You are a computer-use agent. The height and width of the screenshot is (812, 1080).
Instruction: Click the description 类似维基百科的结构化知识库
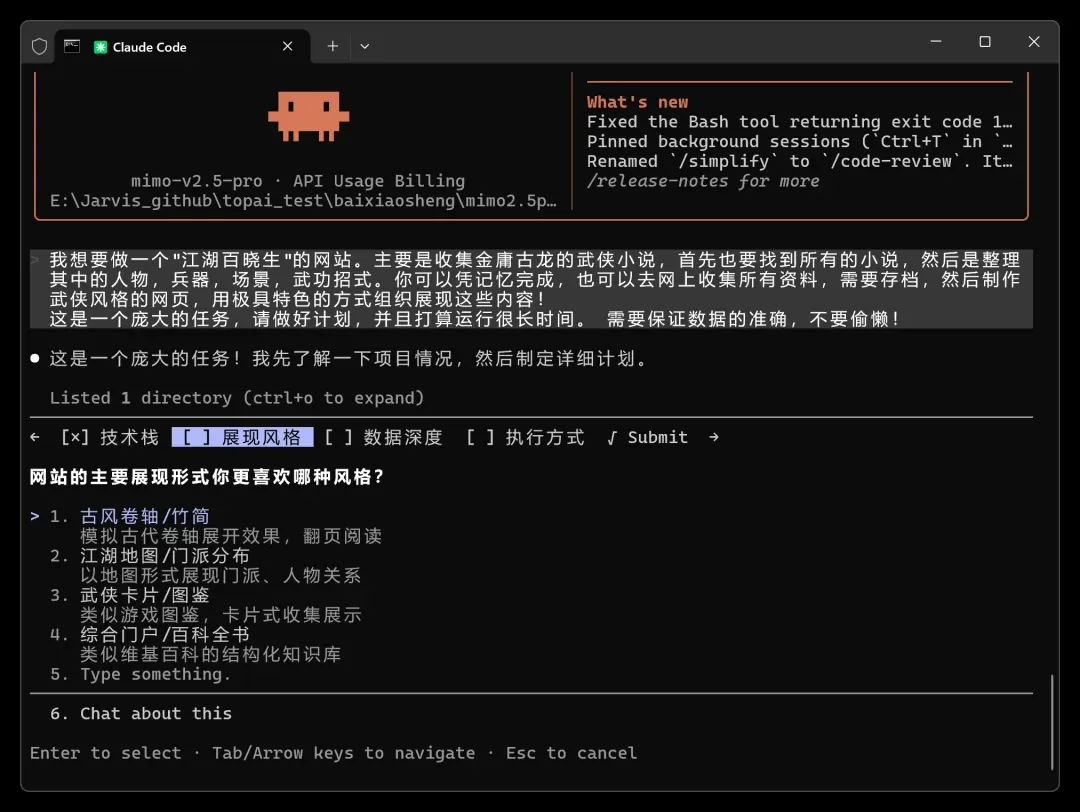point(211,654)
